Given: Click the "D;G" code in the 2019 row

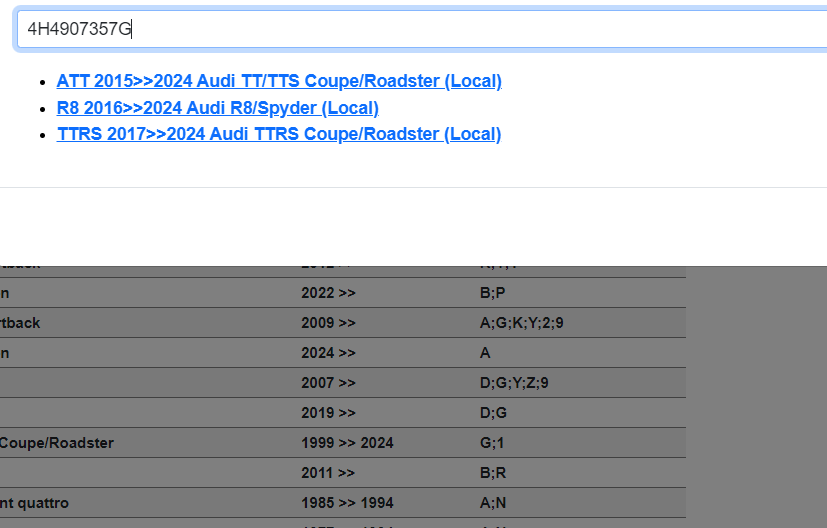Looking at the screenshot, I should coord(494,413).
